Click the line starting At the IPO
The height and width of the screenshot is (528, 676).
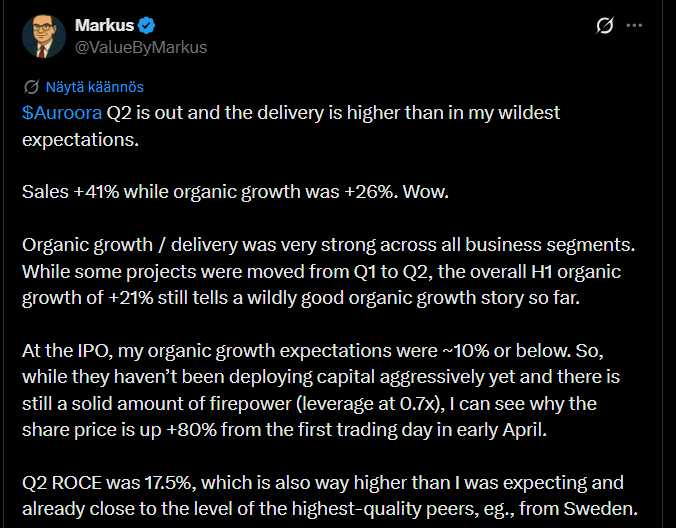(x=313, y=351)
